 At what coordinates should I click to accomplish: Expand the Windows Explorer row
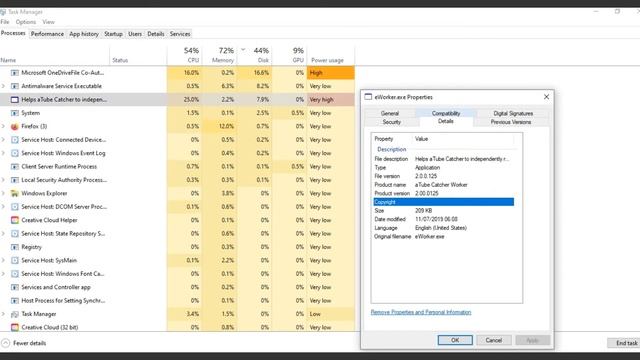(3, 193)
